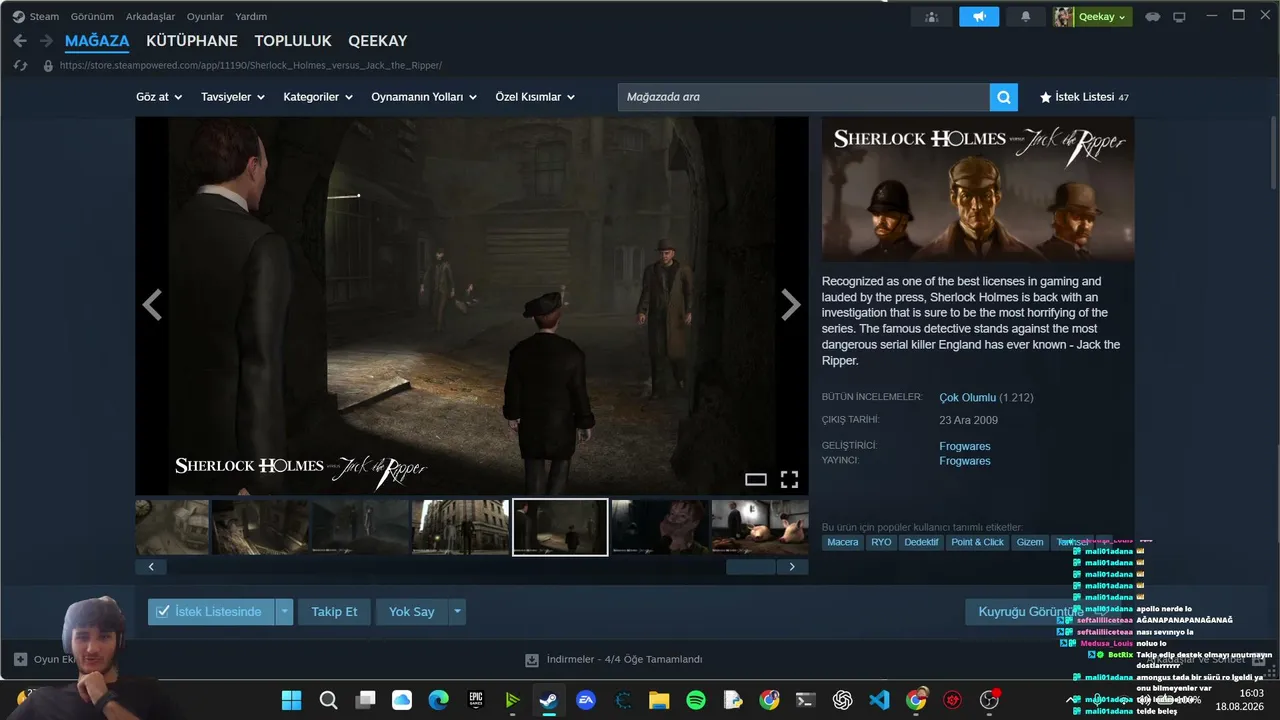Open the Steam menu
Viewport: 1280px width, 720px height.
(44, 16)
